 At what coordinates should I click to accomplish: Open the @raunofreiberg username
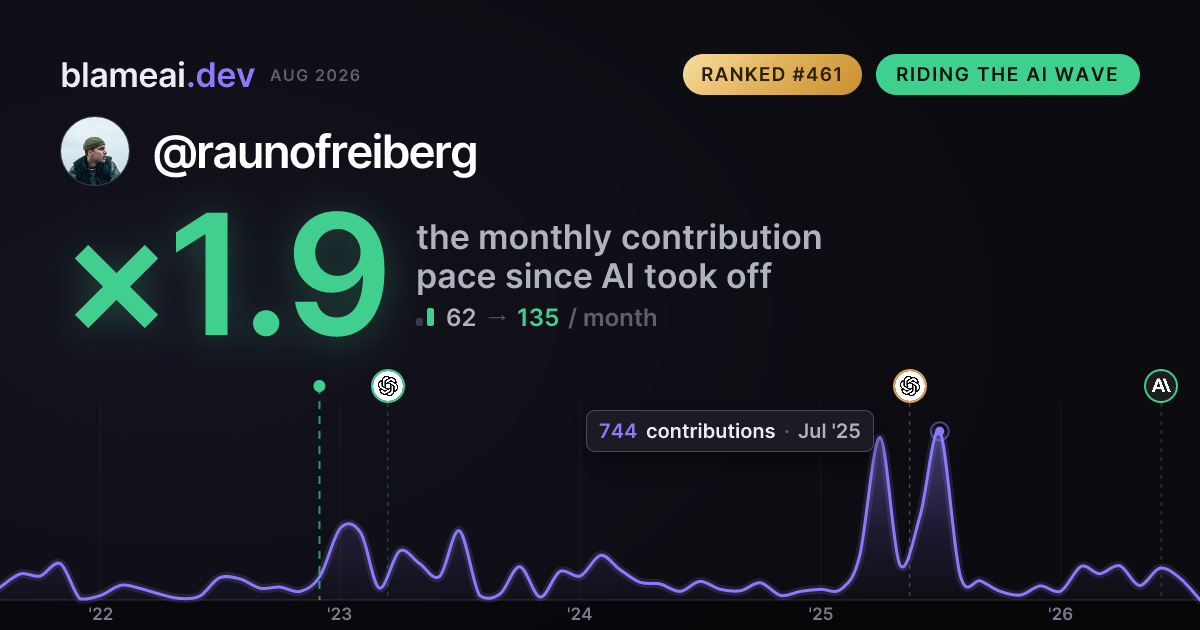pos(315,153)
